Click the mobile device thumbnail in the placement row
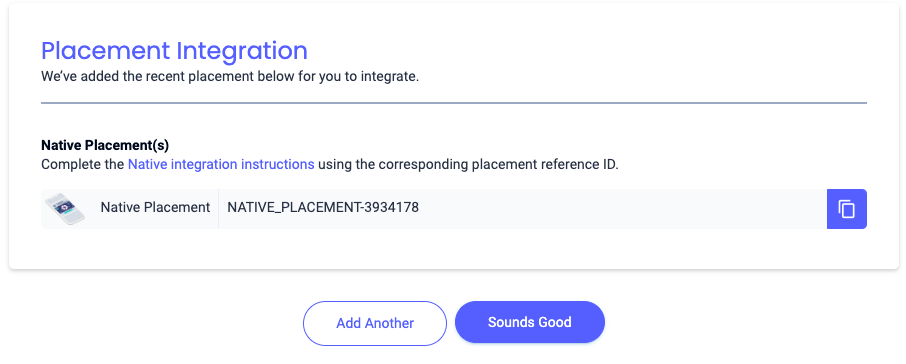 coord(65,209)
